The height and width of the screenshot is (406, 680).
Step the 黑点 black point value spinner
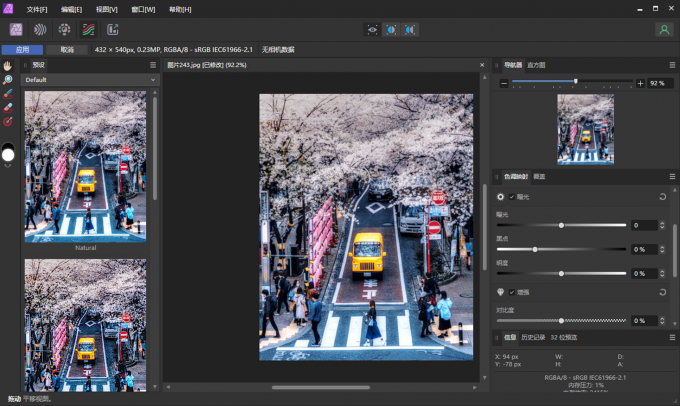pos(662,249)
